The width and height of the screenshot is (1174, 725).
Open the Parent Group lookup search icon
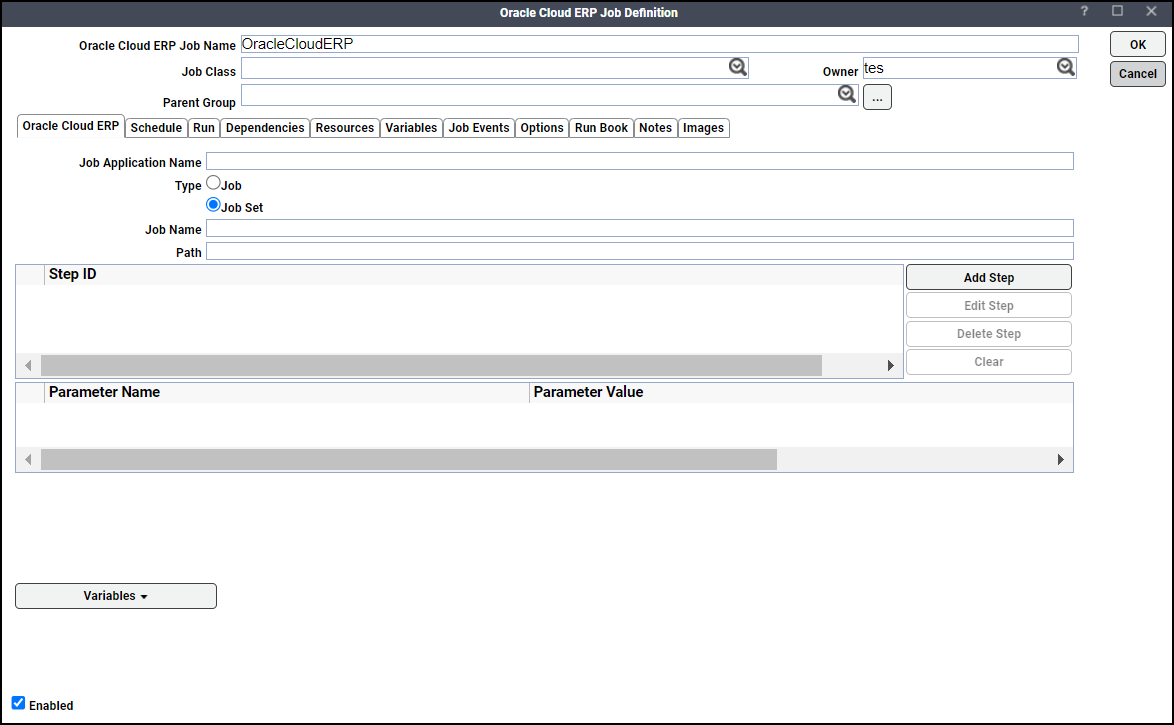click(x=846, y=94)
